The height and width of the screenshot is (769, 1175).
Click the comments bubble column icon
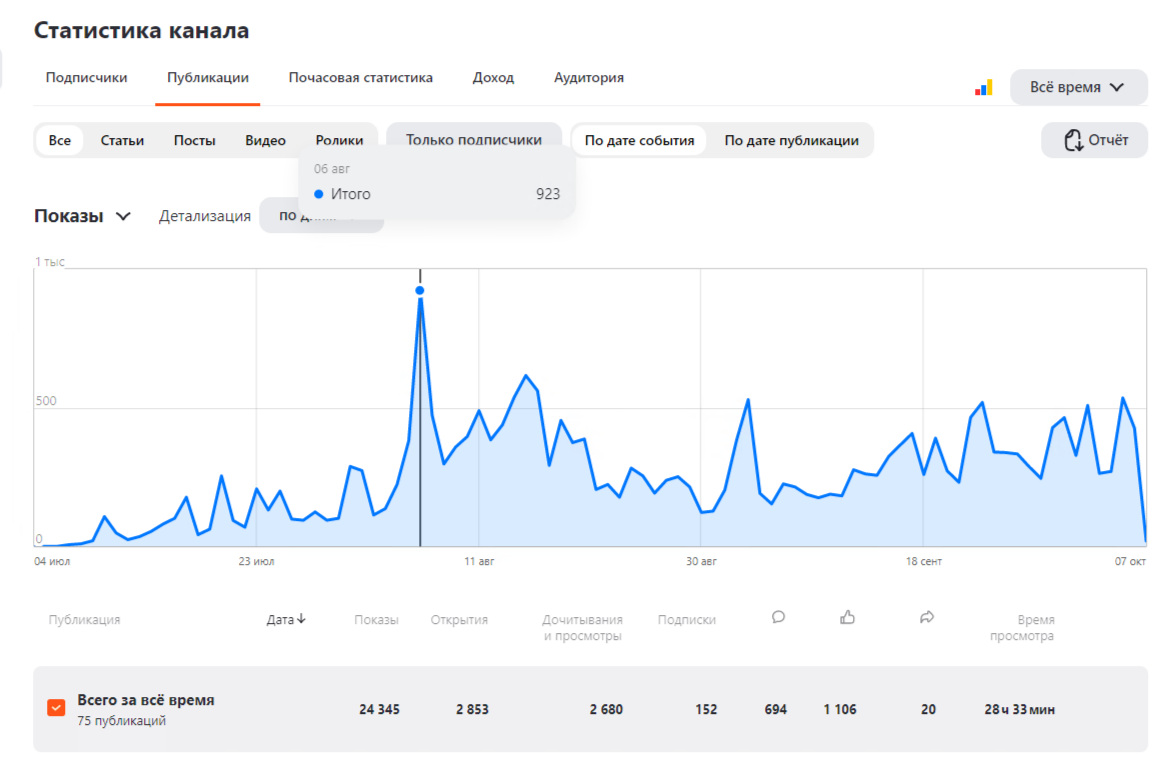pos(779,617)
